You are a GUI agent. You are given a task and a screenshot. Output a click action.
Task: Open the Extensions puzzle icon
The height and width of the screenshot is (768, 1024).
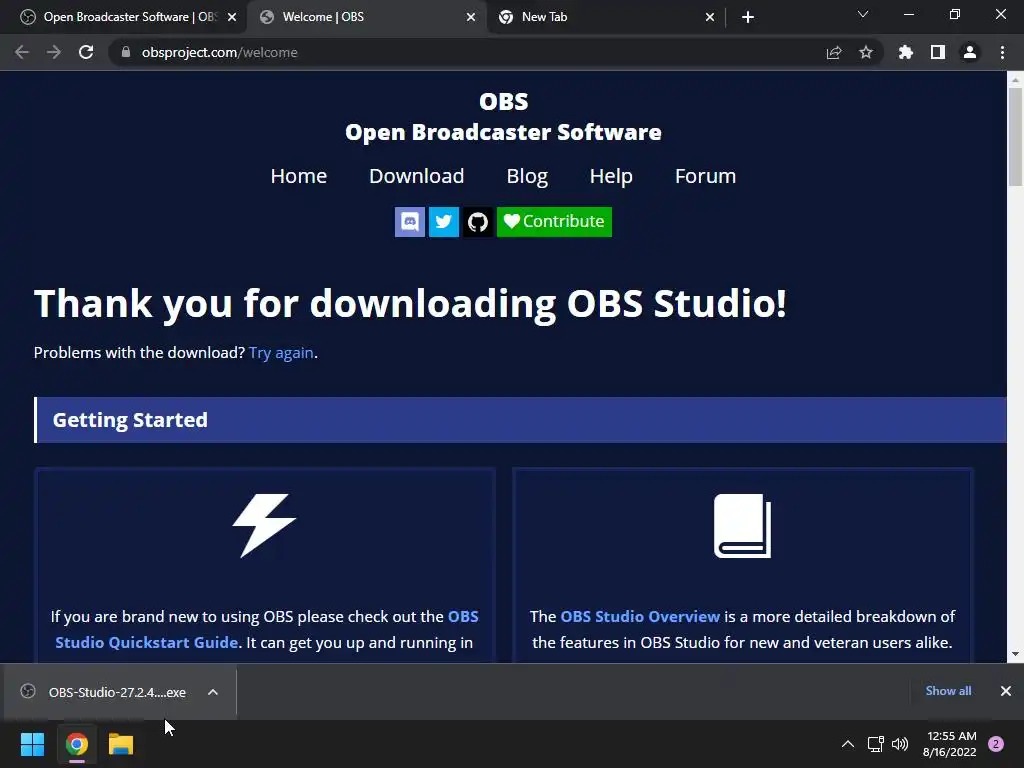pyautogui.click(x=906, y=52)
